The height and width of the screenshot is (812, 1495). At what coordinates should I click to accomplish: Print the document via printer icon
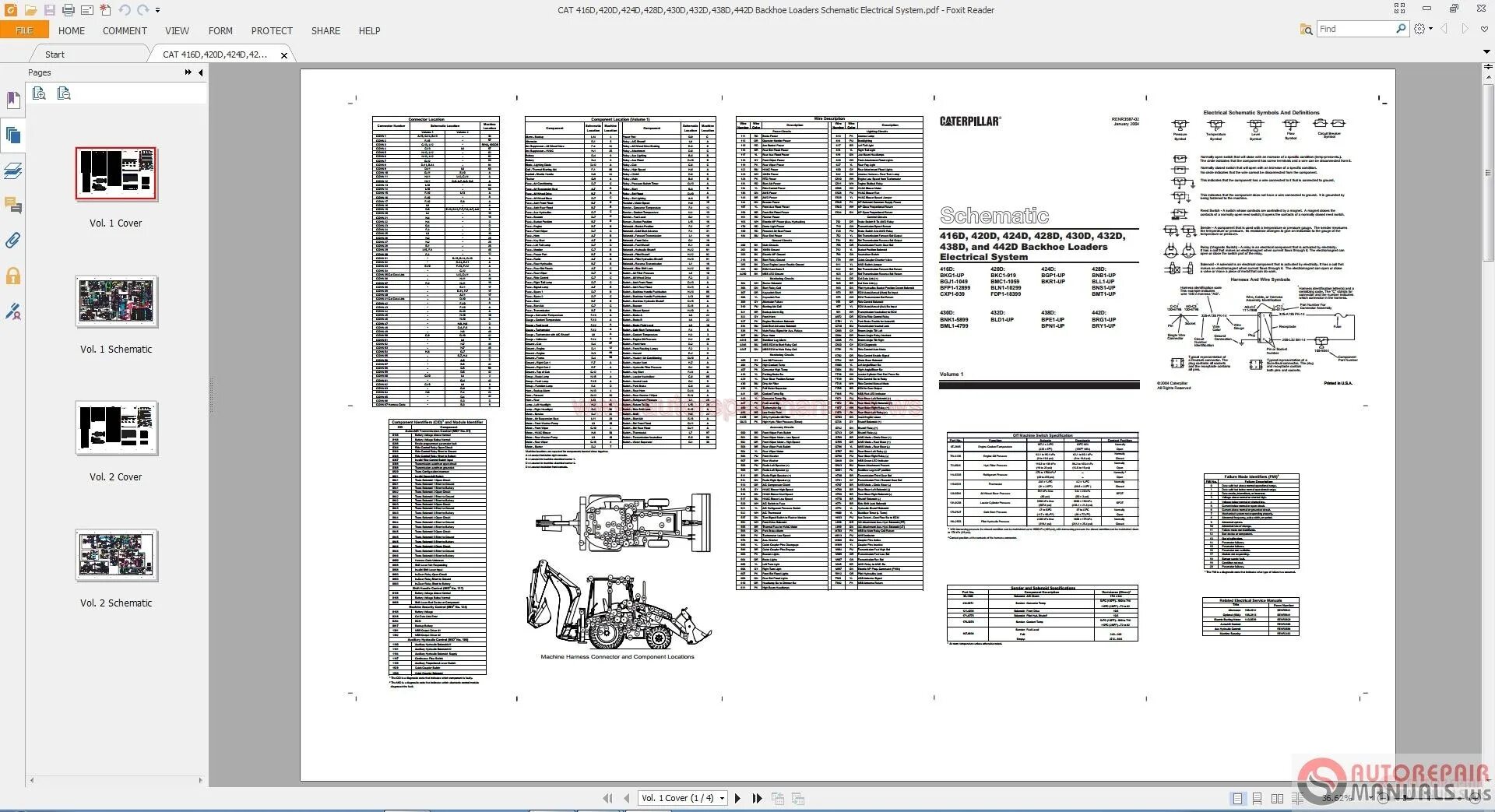click(68, 10)
